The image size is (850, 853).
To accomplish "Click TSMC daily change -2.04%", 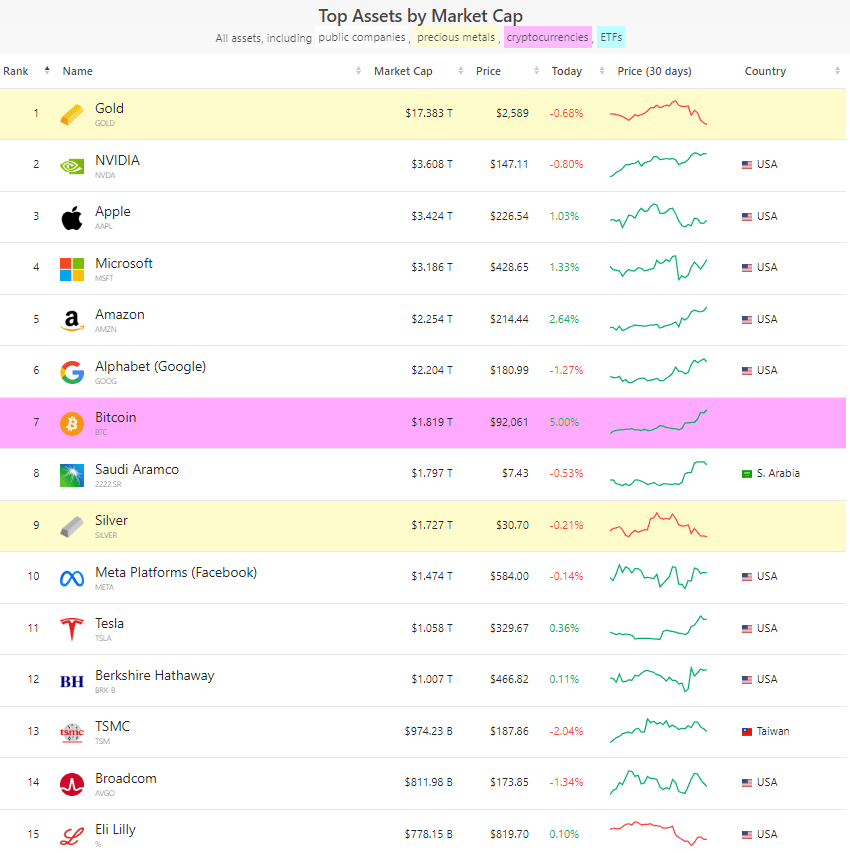I will (x=566, y=731).
